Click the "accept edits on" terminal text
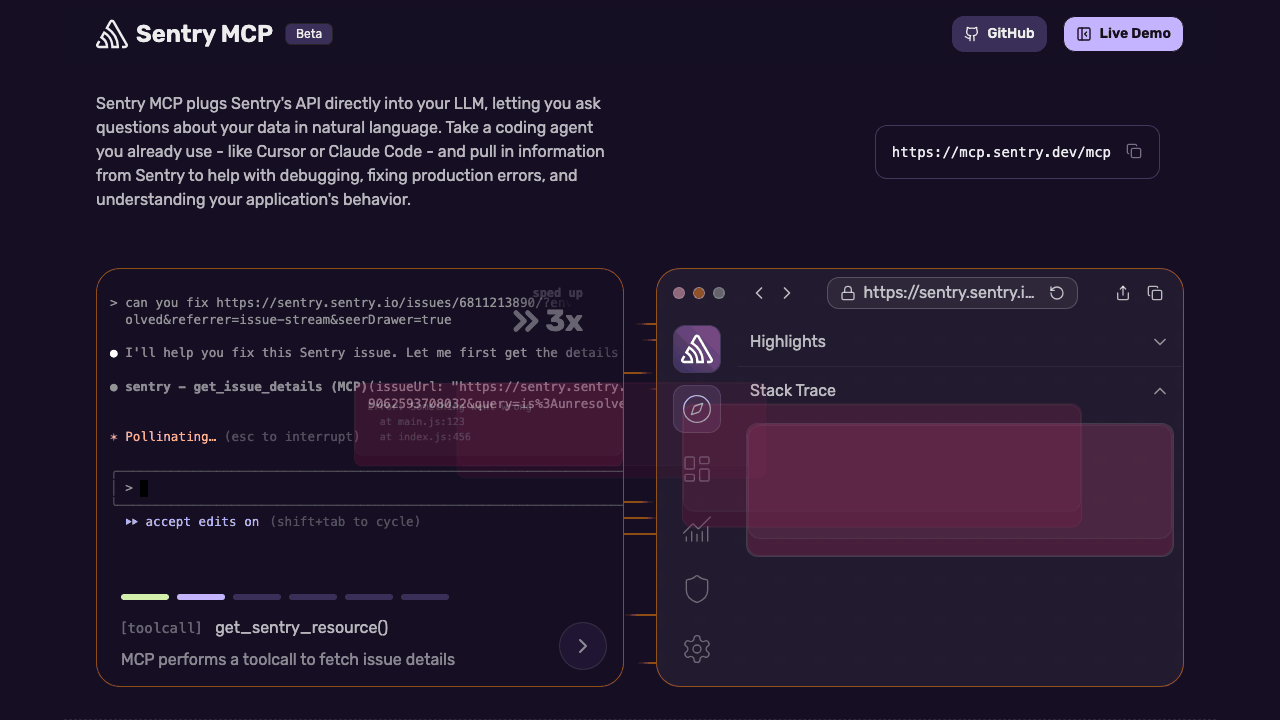The image size is (1280, 720). [x=202, y=522]
